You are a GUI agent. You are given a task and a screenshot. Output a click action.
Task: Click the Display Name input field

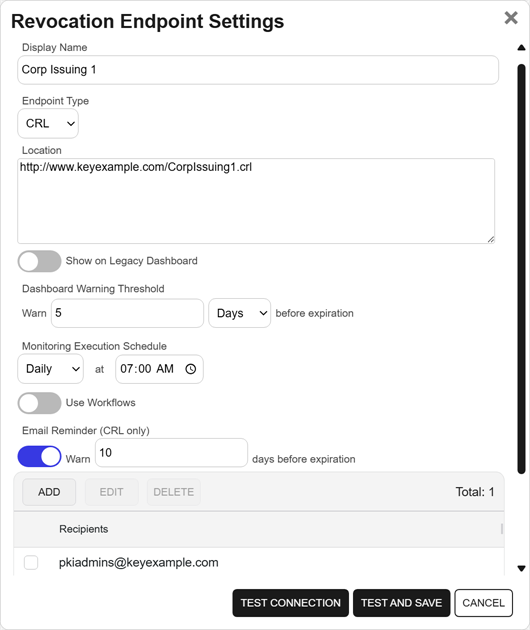click(x=258, y=70)
